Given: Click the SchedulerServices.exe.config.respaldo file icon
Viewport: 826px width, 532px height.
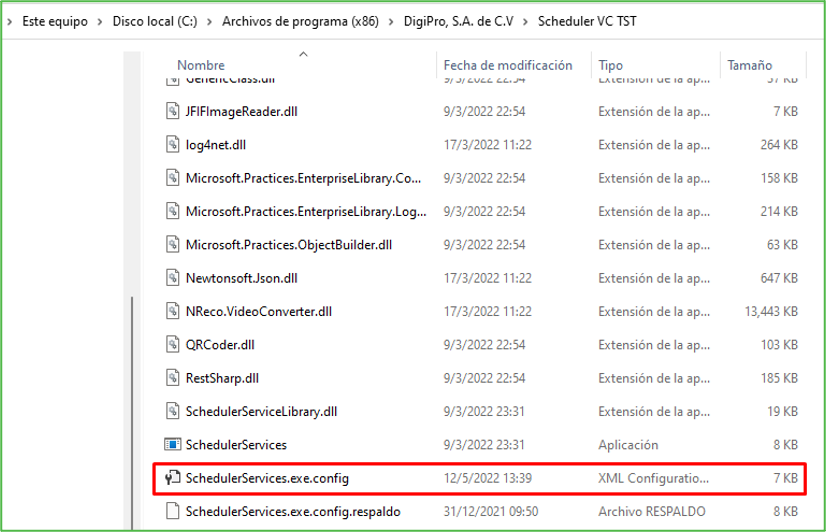Looking at the screenshot, I should 172,512.
